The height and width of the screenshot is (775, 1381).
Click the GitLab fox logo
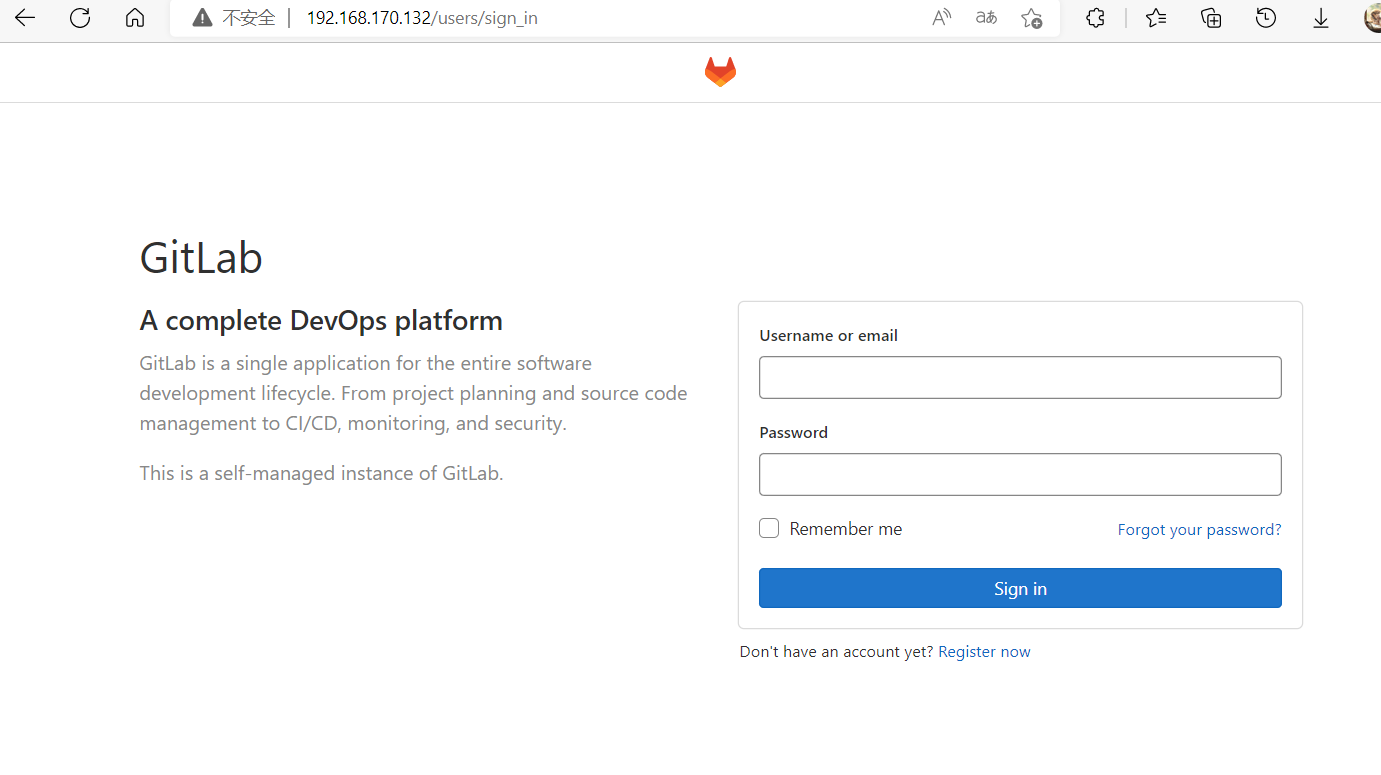pyautogui.click(x=720, y=72)
